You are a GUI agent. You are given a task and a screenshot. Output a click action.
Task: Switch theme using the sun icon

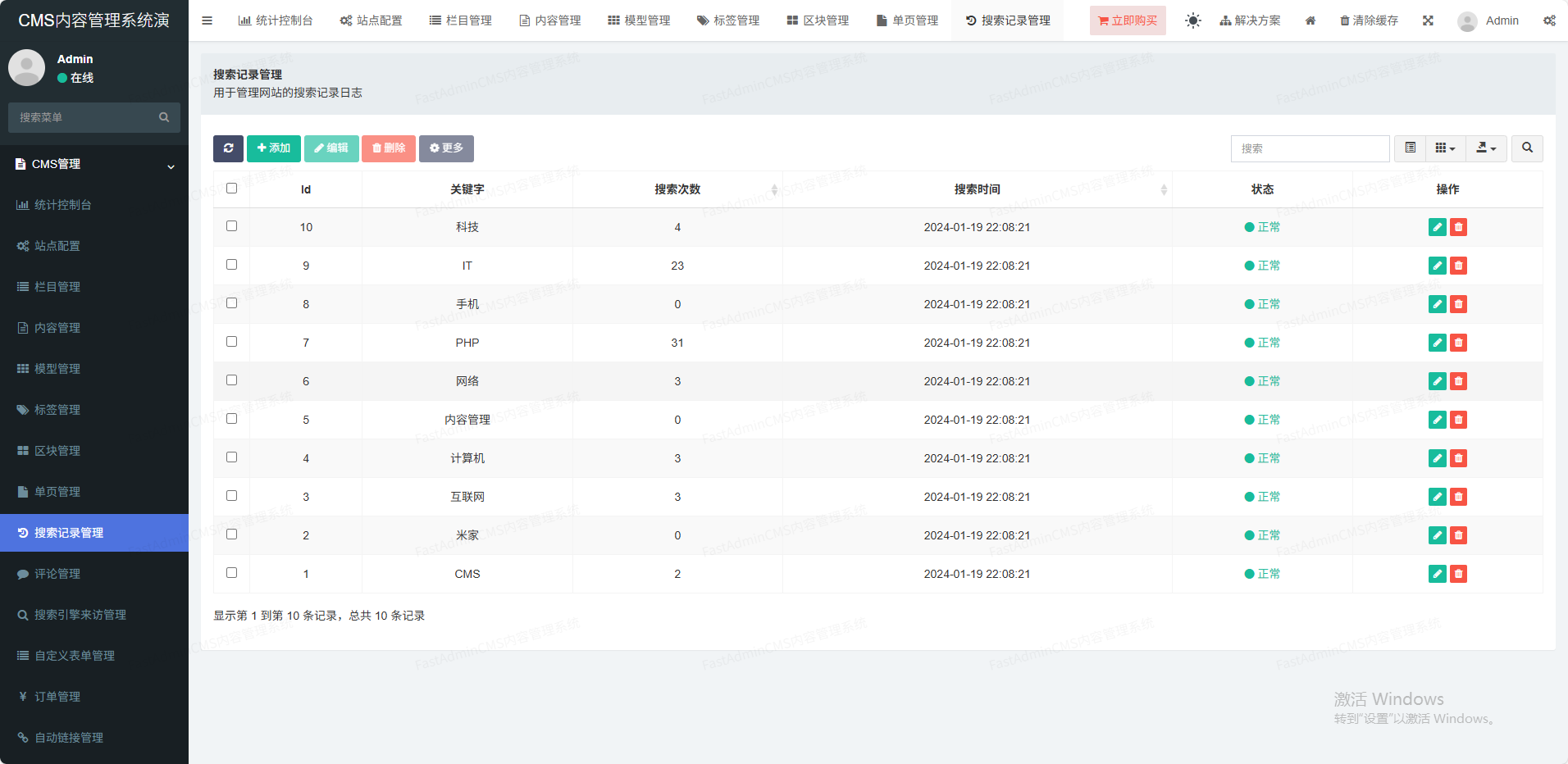tap(1192, 20)
